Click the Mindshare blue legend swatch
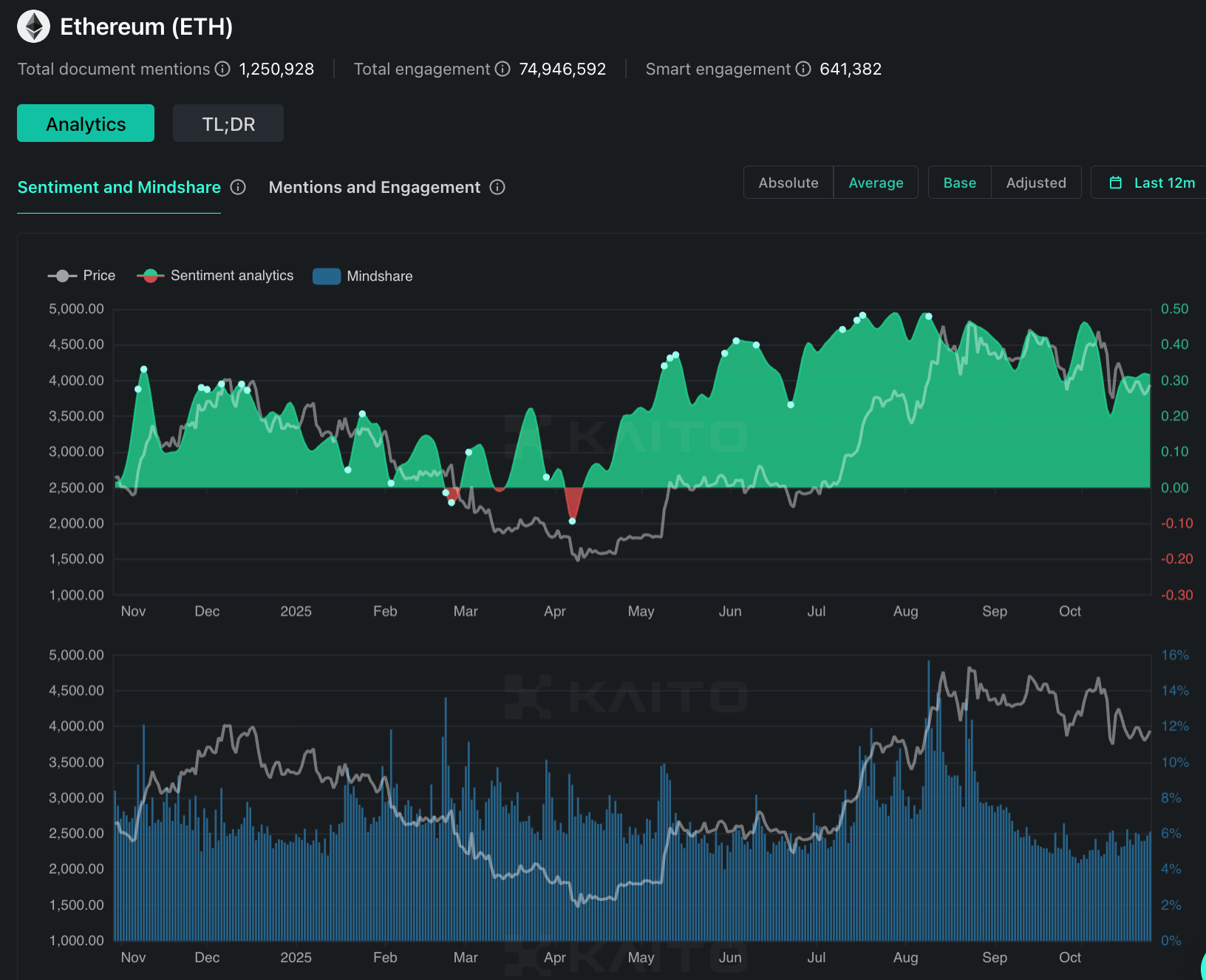 327,276
